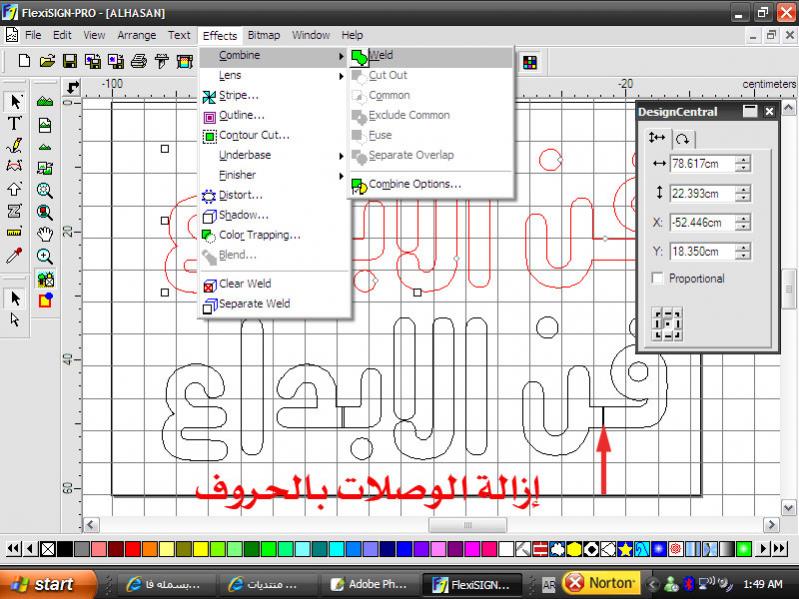Choose Weld from Combine submenu
This screenshot has height=599, width=799.
380,55
